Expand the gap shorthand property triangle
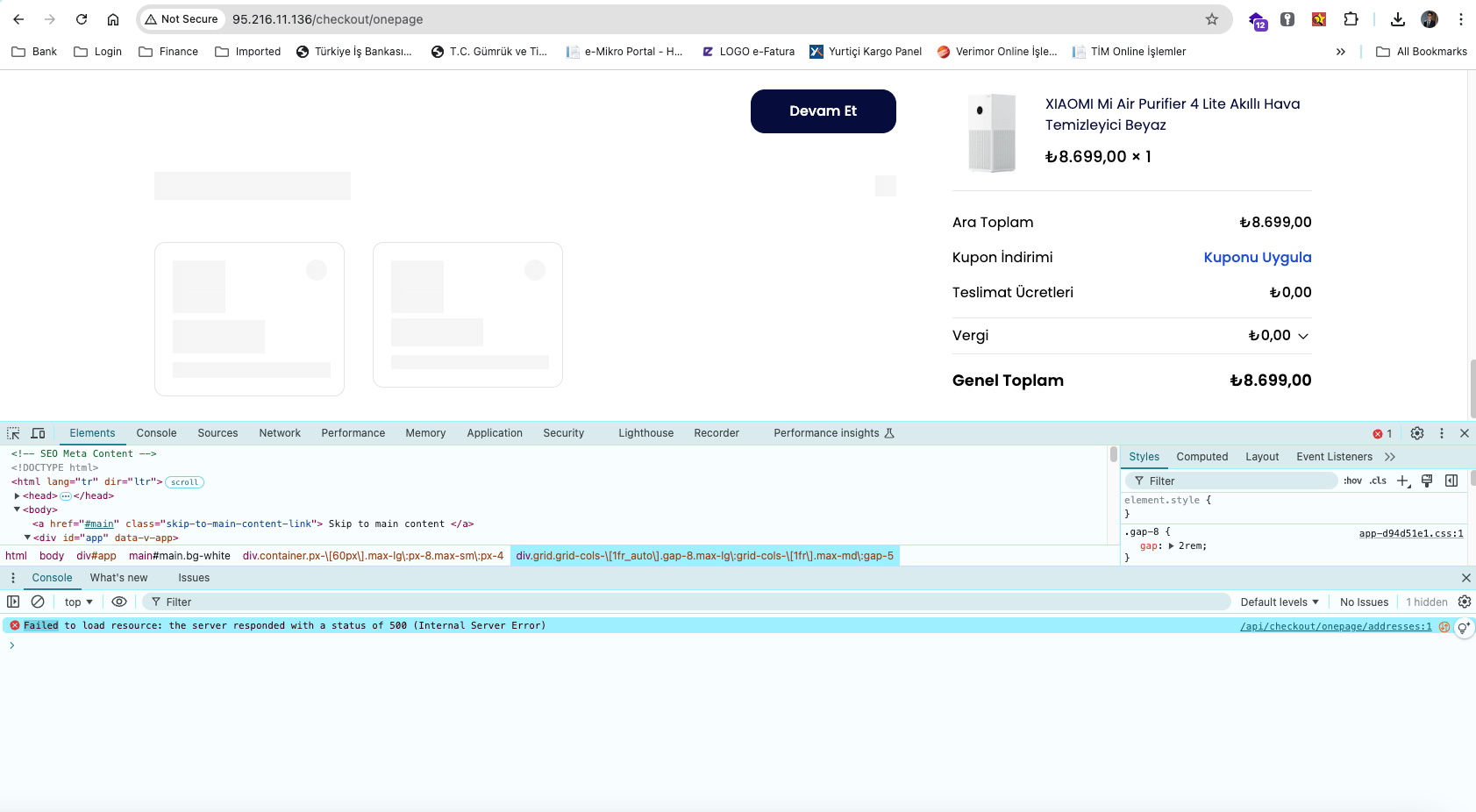 click(x=1171, y=545)
